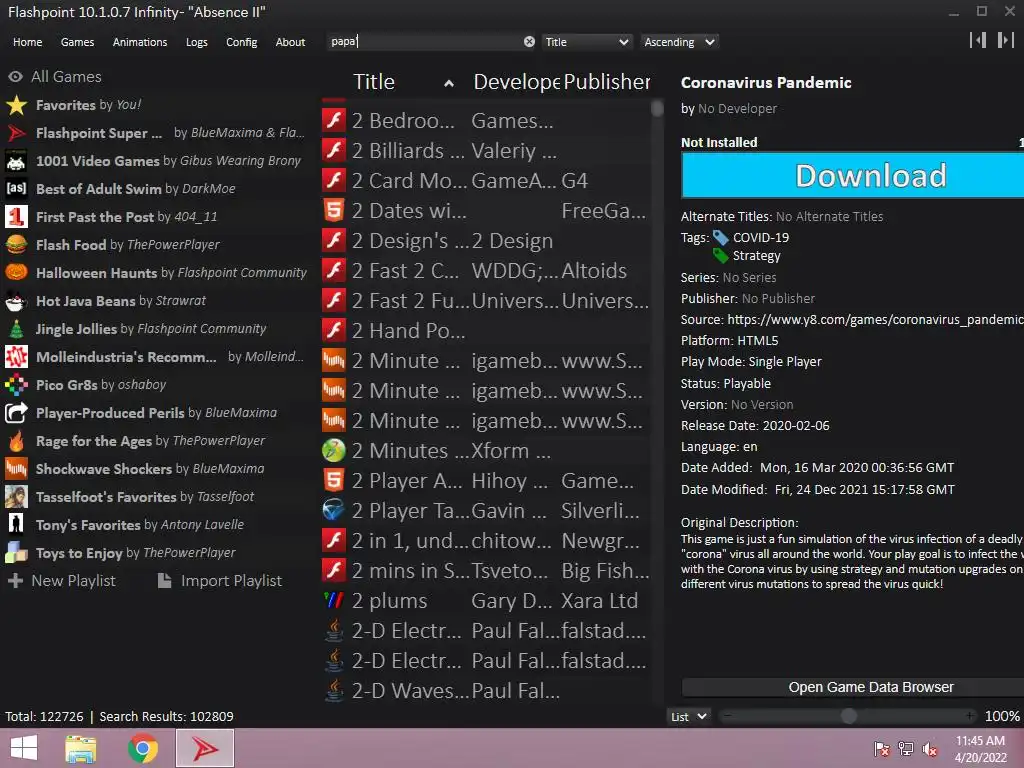Click the Flashpoint taskbar icon

click(x=204, y=748)
